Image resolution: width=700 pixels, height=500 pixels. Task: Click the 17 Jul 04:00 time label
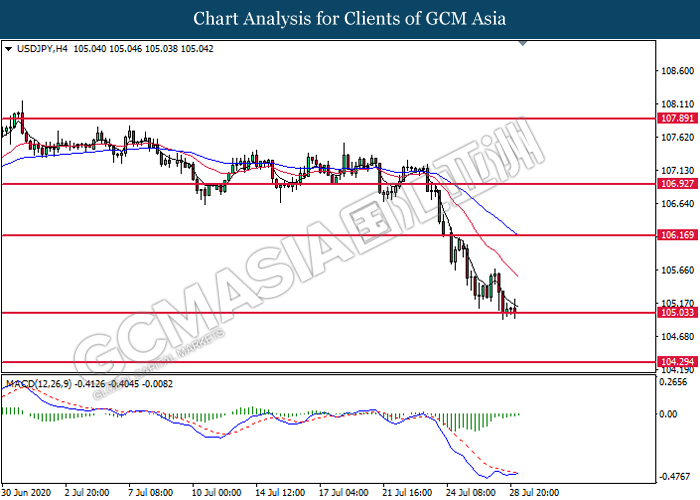pos(344,492)
